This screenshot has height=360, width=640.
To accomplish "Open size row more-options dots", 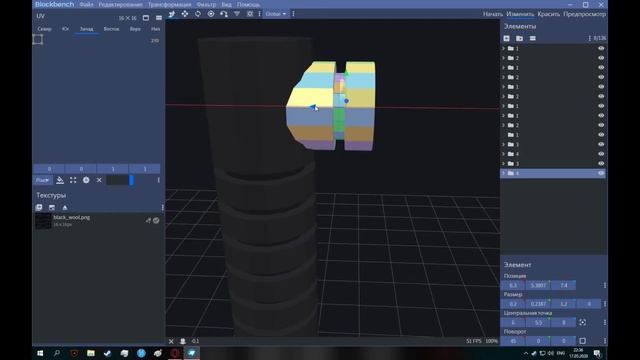I will click(x=604, y=304).
